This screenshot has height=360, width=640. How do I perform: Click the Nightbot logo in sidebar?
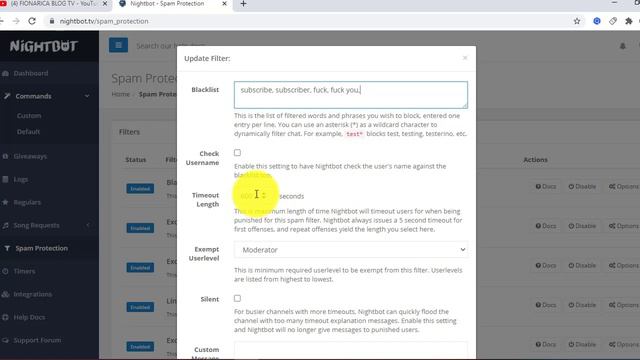point(44,46)
